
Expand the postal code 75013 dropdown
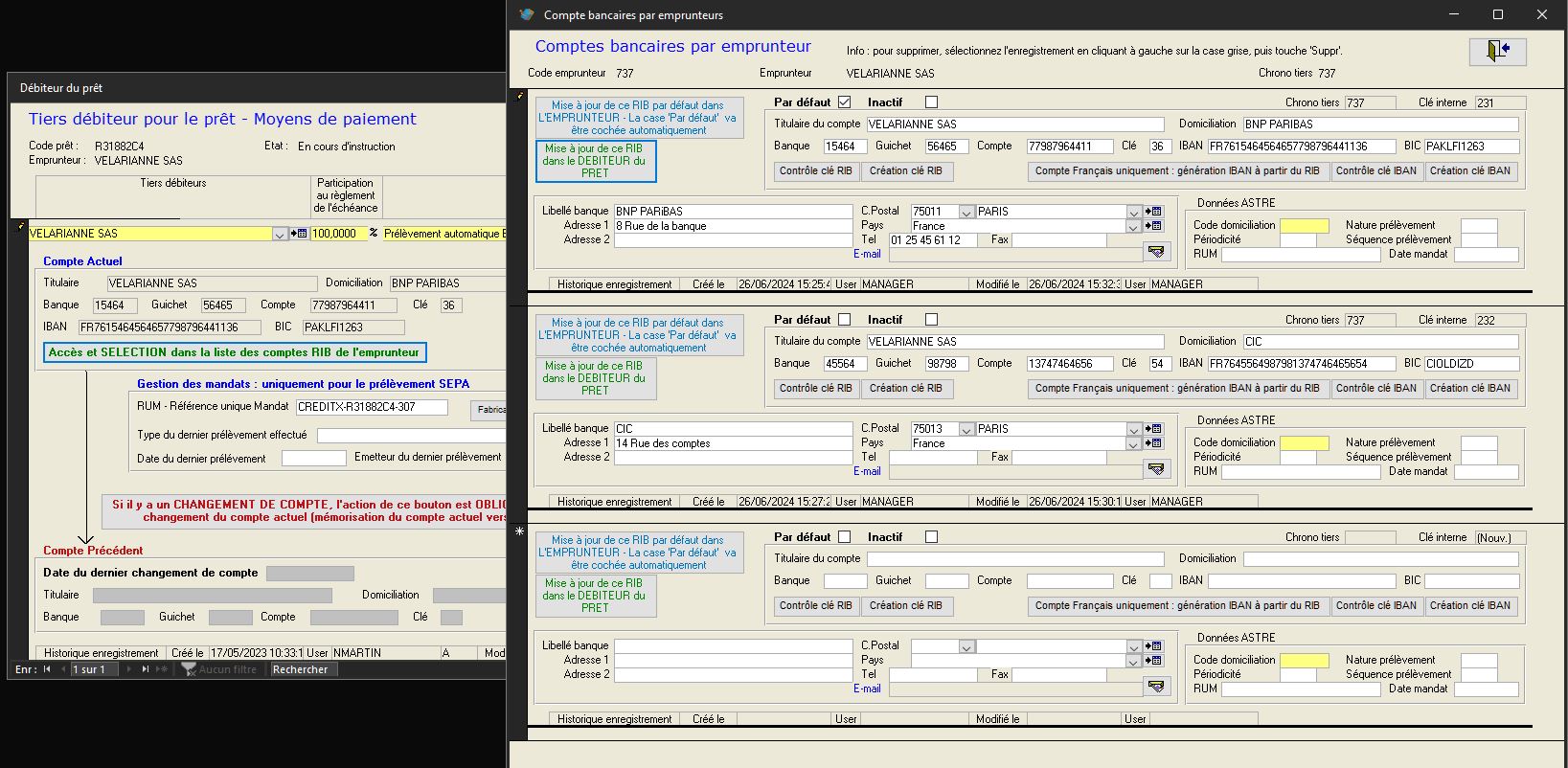click(966, 429)
